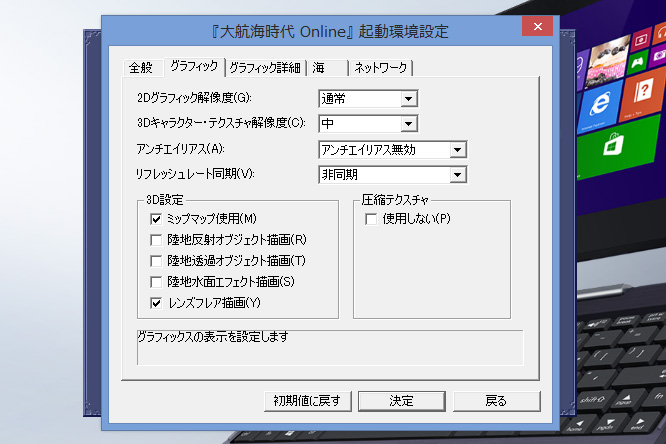
Task: Click the orange Help question-mark tile
Action: (642, 93)
